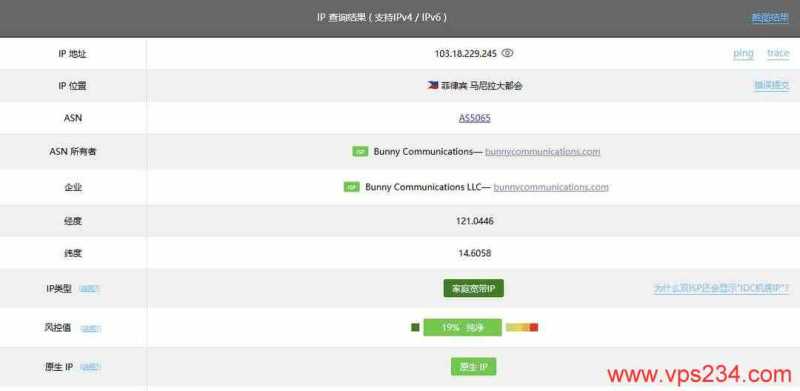Open bunnycommunications.com link in enterprise row

(551, 187)
